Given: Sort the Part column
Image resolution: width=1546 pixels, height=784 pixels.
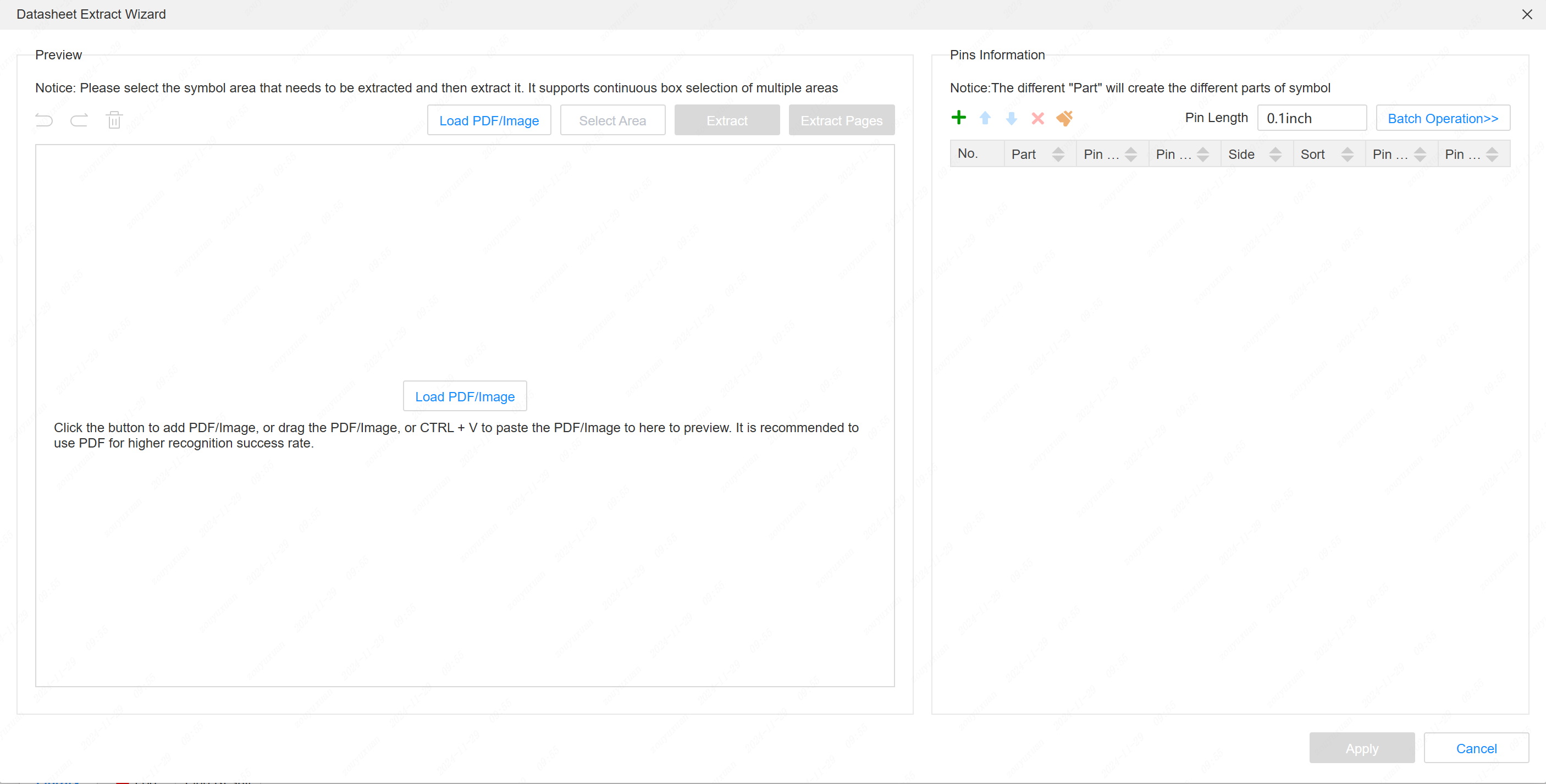Looking at the screenshot, I should (x=1058, y=154).
